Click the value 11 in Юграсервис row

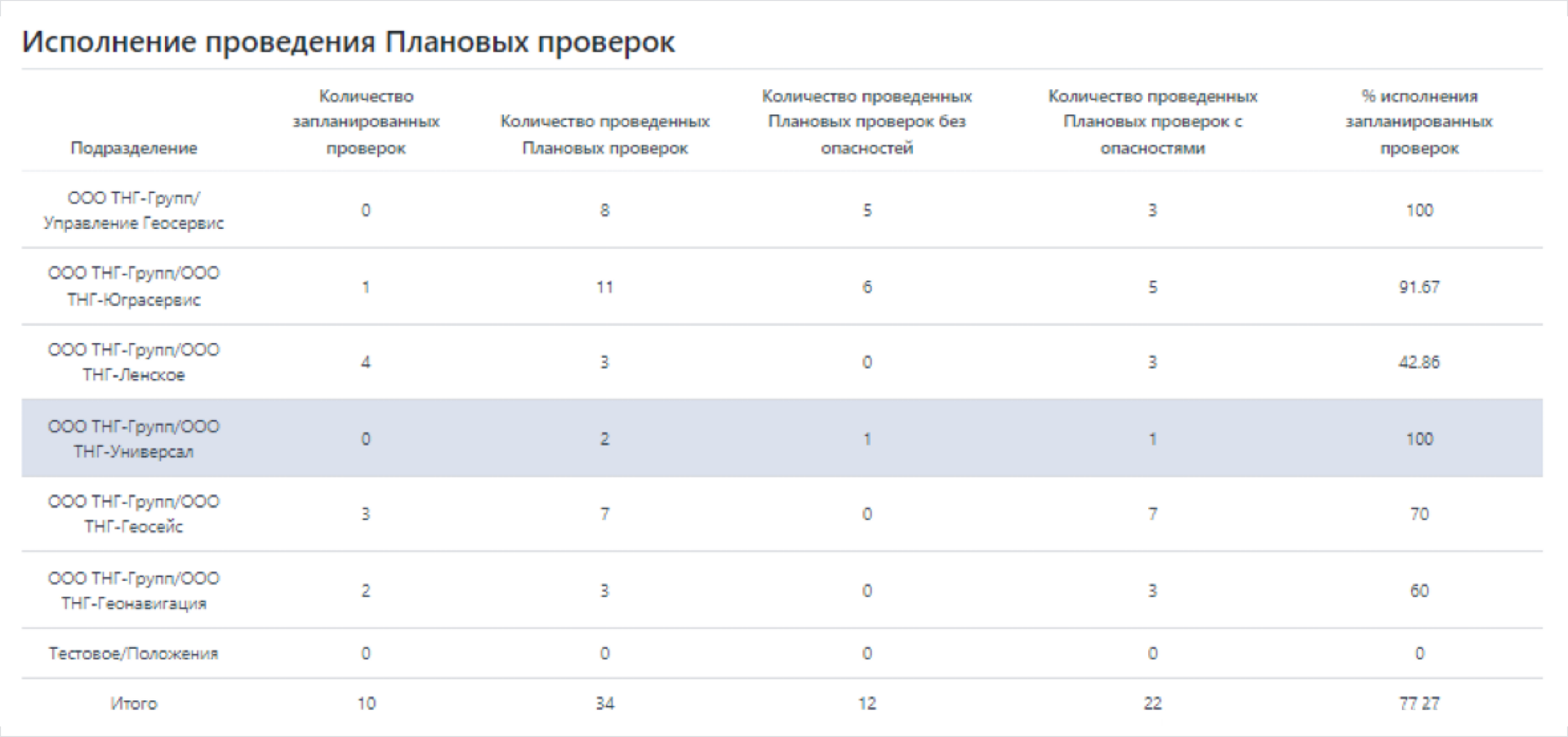click(604, 287)
